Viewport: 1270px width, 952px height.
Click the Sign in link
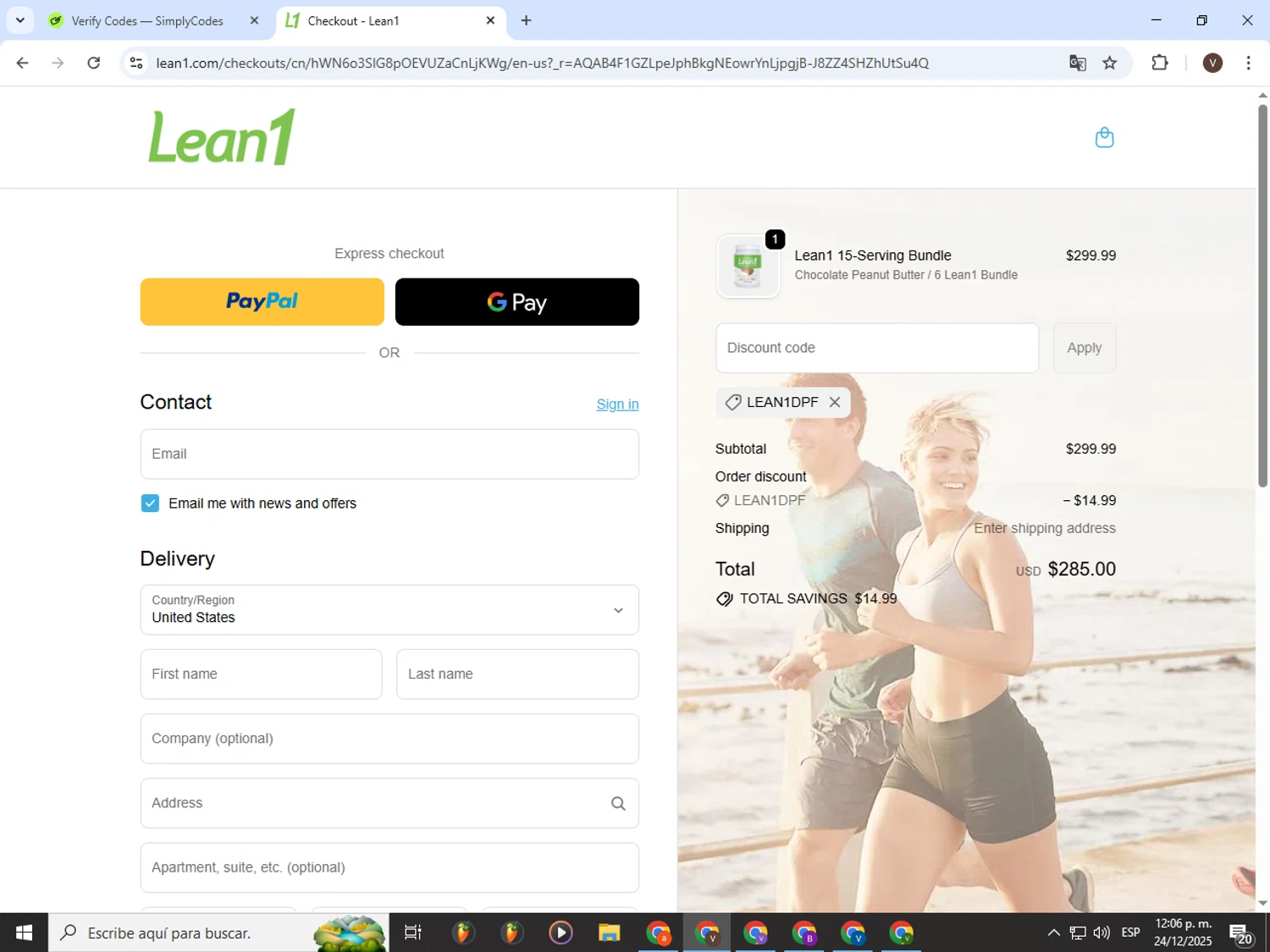pyautogui.click(x=617, y=404)
